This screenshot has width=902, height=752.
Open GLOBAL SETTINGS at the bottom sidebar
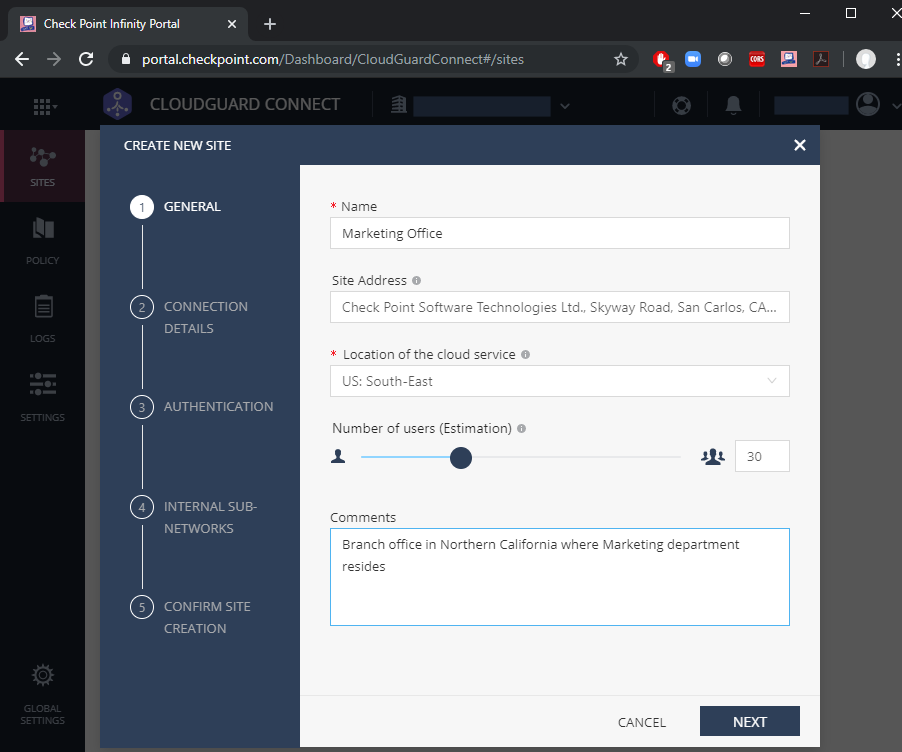pos(42,690)
